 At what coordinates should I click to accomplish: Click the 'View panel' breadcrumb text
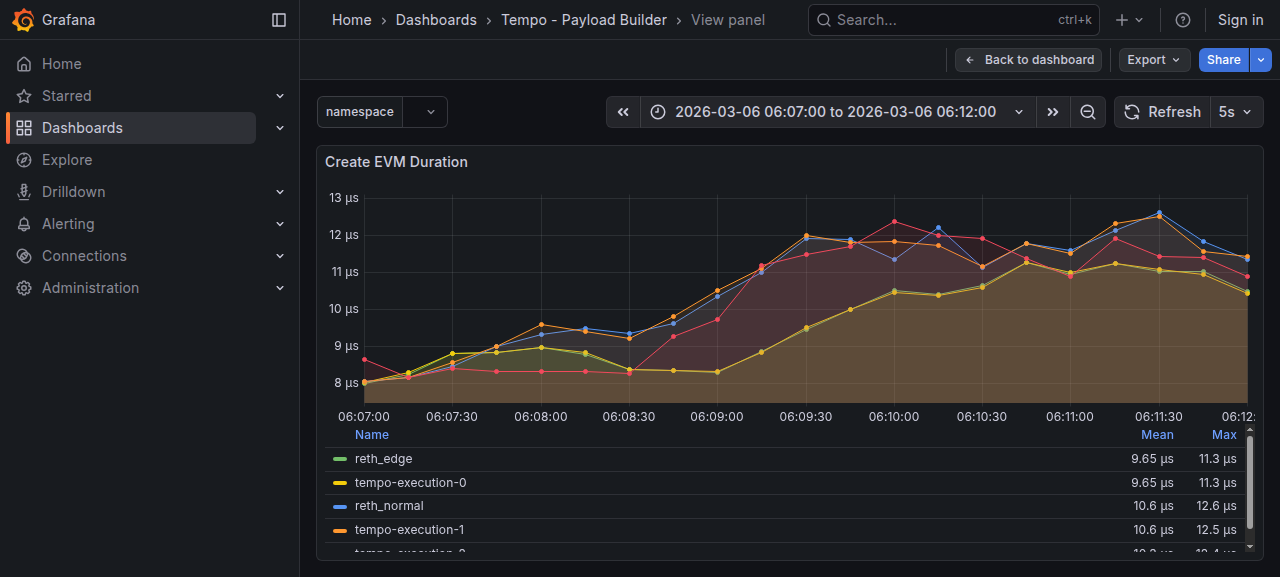[x=728, y=20]
